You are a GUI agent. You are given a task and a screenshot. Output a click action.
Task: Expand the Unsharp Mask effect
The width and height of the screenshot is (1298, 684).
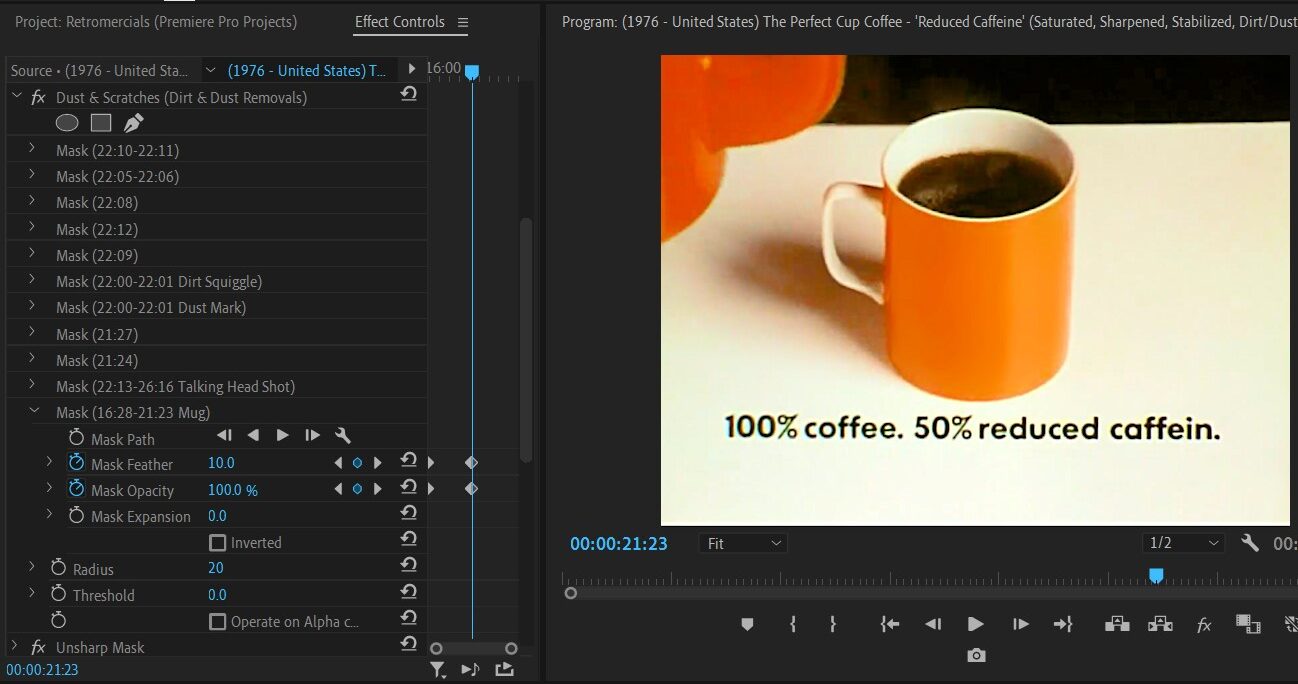[x=15, y=646]
